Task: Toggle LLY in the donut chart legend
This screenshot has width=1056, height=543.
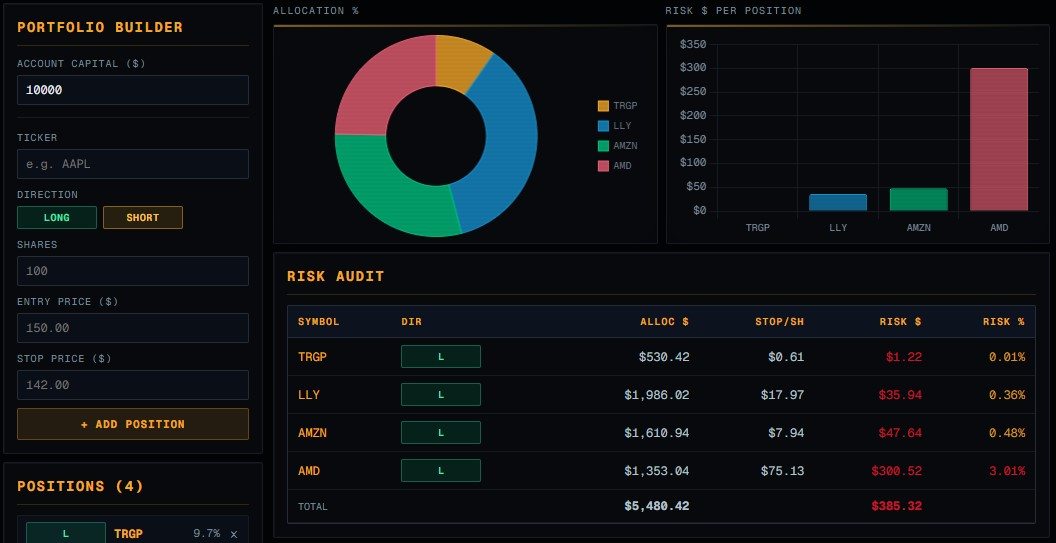Action: (x=614, y=125)
